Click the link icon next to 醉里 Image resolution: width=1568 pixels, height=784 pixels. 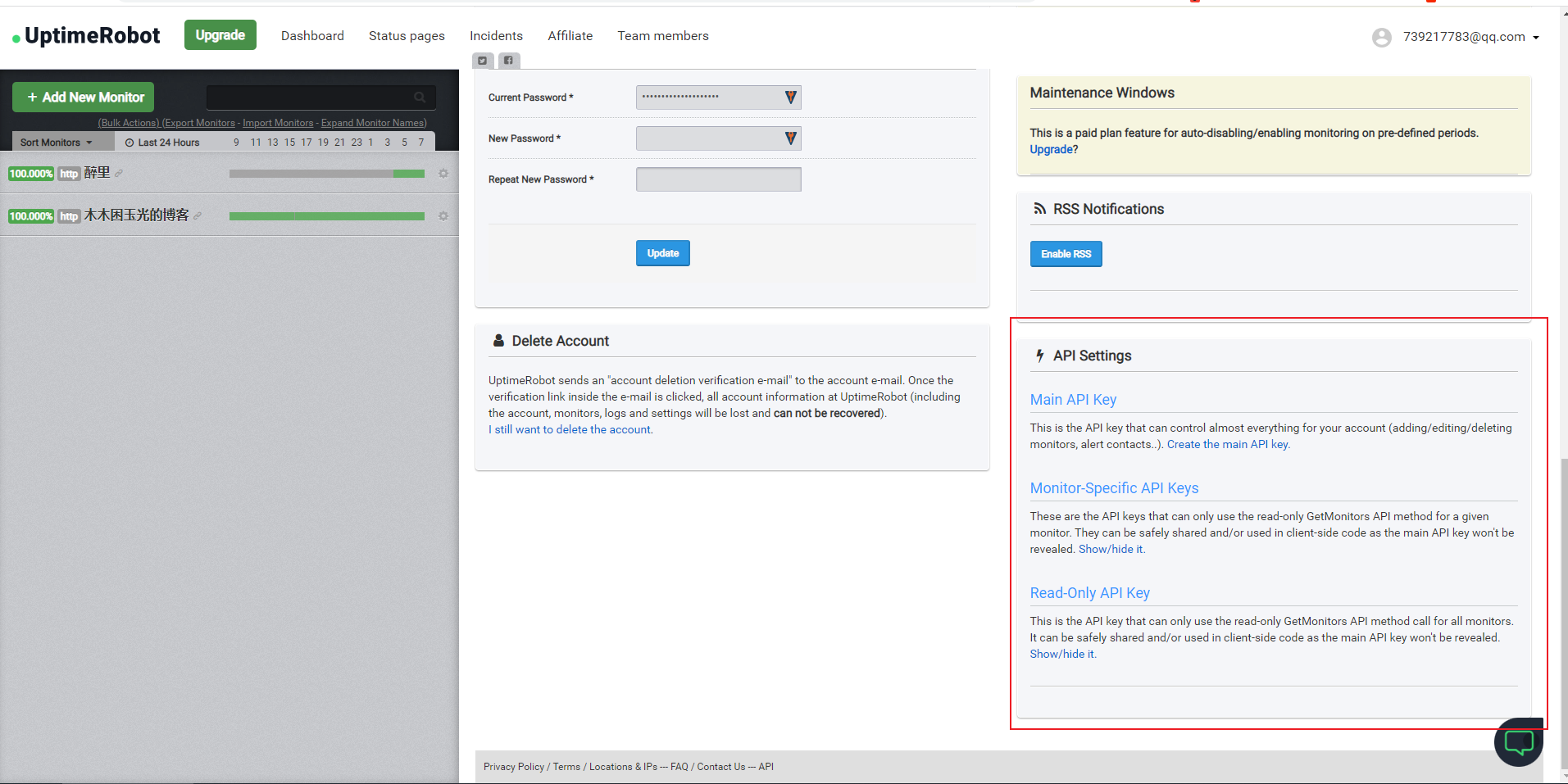pyautogui.click(x=119, y=174)
